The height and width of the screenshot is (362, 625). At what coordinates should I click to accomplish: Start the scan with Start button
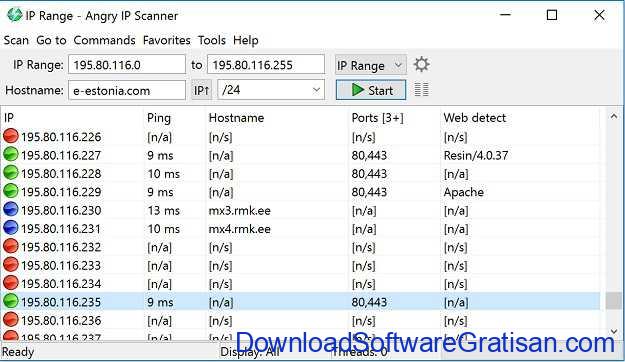[371, 90]
